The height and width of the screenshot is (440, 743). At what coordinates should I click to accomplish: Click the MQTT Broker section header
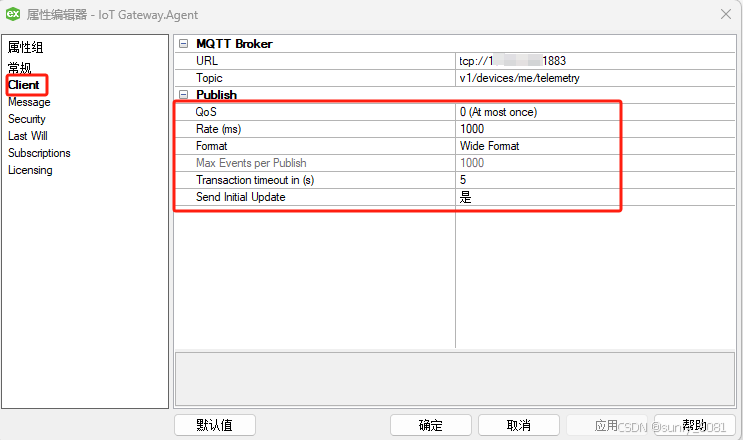tap(234, 44)
